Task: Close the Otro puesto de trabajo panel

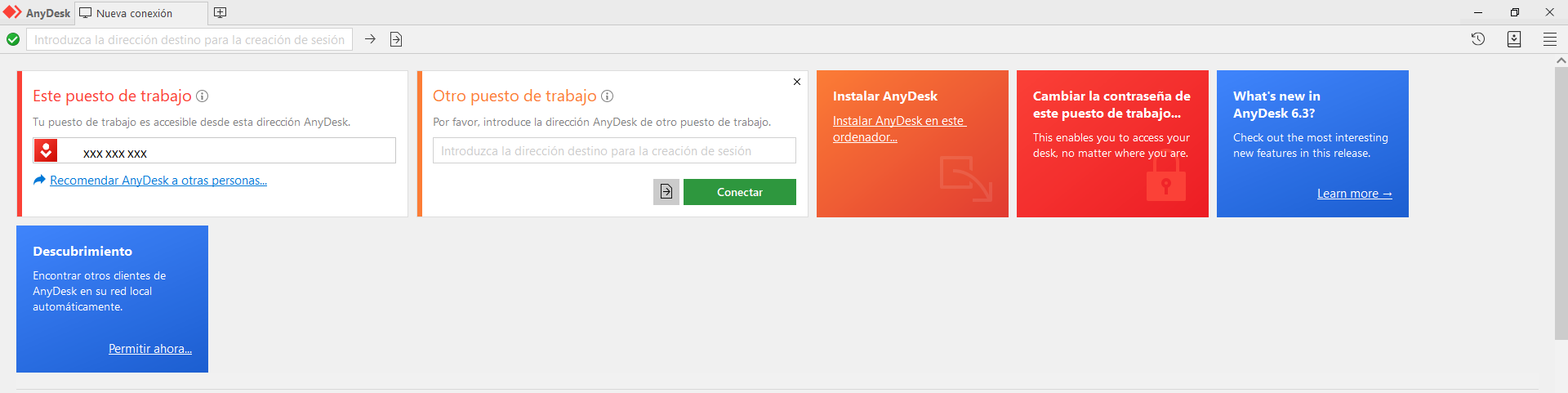Action: click(x=796, y=82)
